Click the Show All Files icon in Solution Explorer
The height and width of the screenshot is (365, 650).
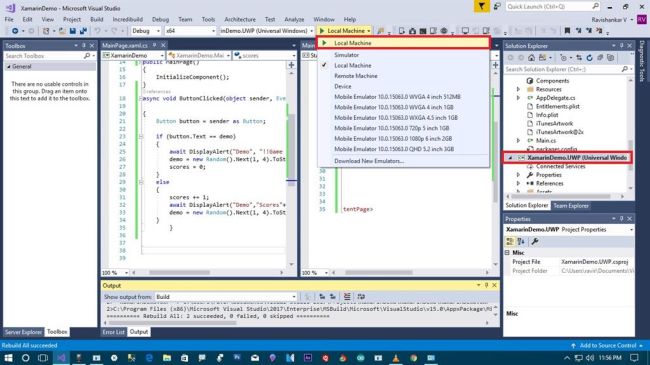[611, 58]
